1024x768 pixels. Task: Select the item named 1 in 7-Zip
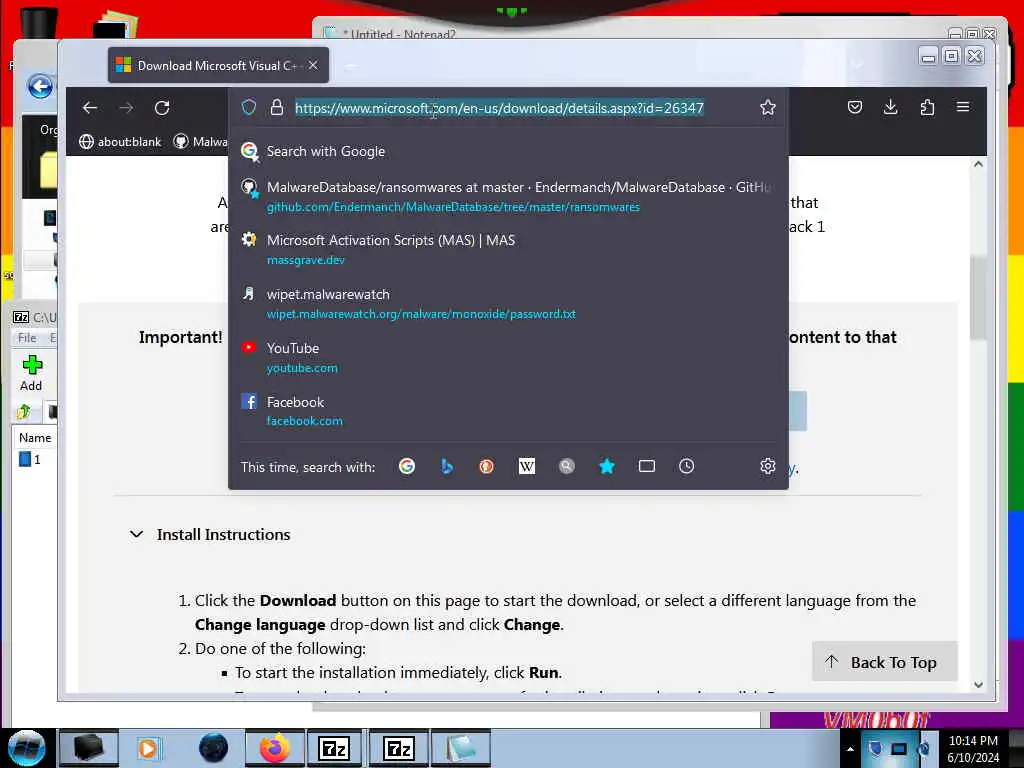[30, 459]
